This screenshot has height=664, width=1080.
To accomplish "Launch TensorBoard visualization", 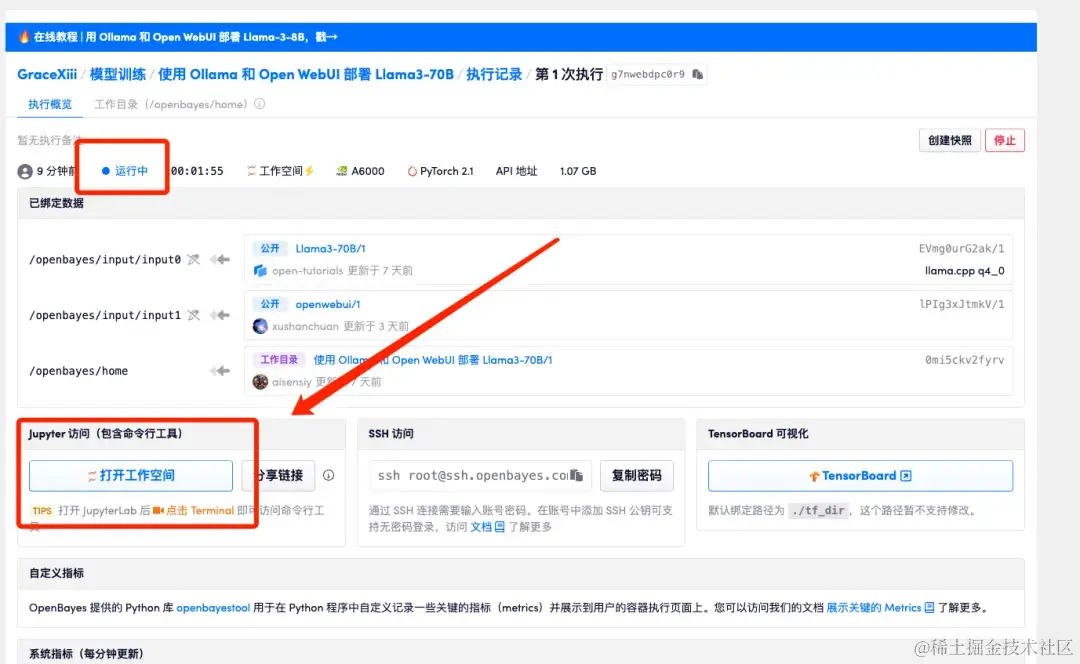I will [858, 475].
